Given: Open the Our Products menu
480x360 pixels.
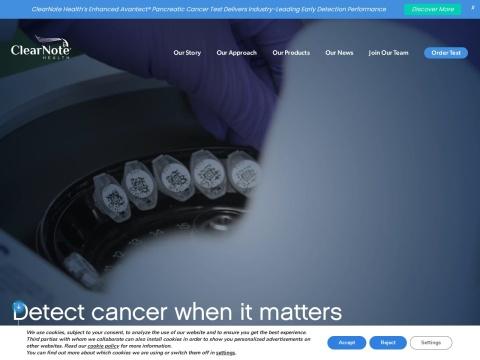Looking at the screenshot, I should pos(291,53).
